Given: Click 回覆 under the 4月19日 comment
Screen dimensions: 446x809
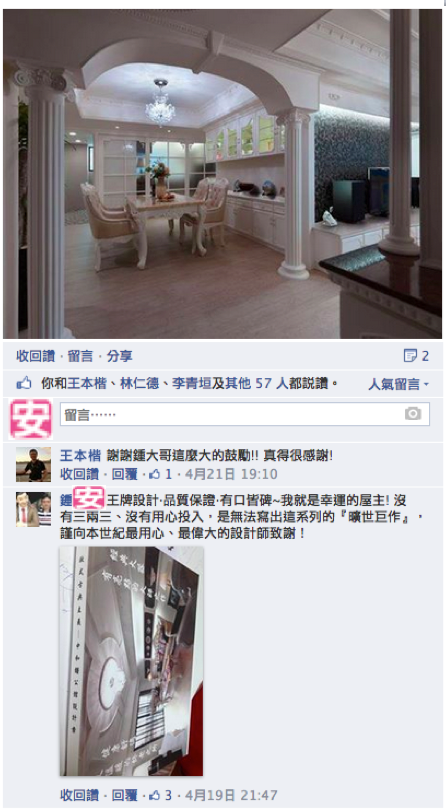Looking at the screenshot, I should 125,795.
